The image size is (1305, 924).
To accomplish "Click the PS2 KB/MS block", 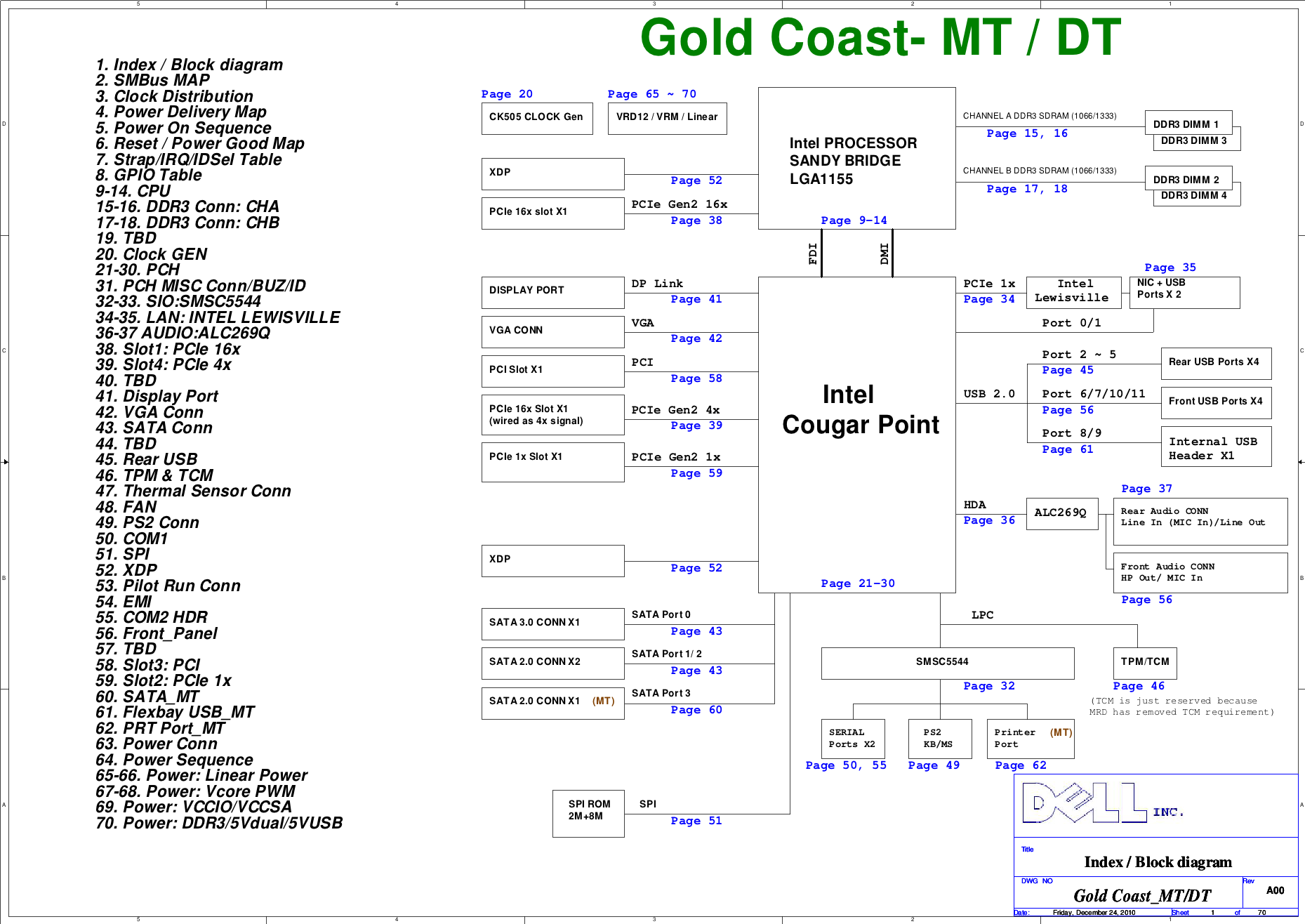I will 940,739.
